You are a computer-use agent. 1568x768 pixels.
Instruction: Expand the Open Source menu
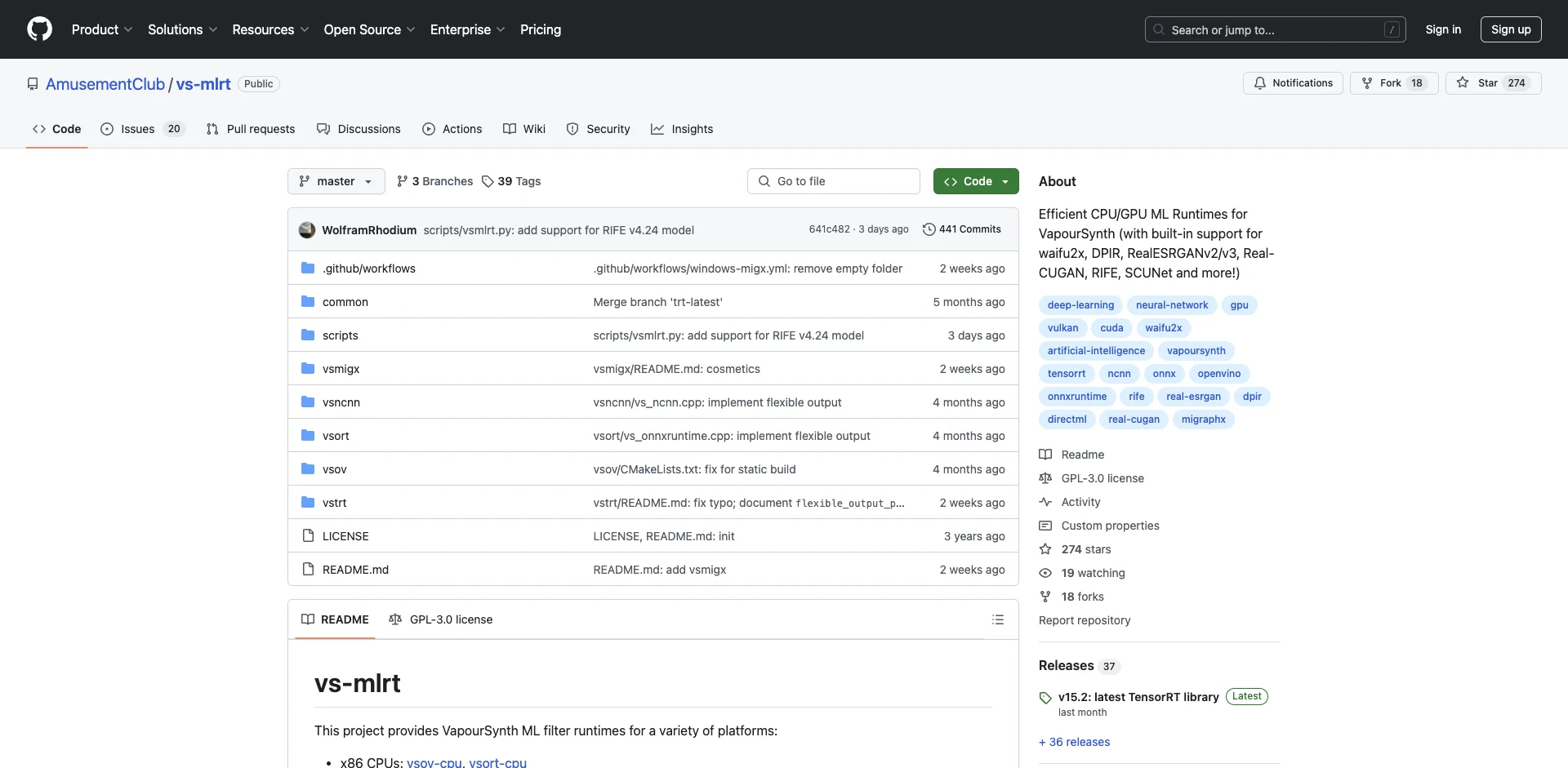point(369,29)
